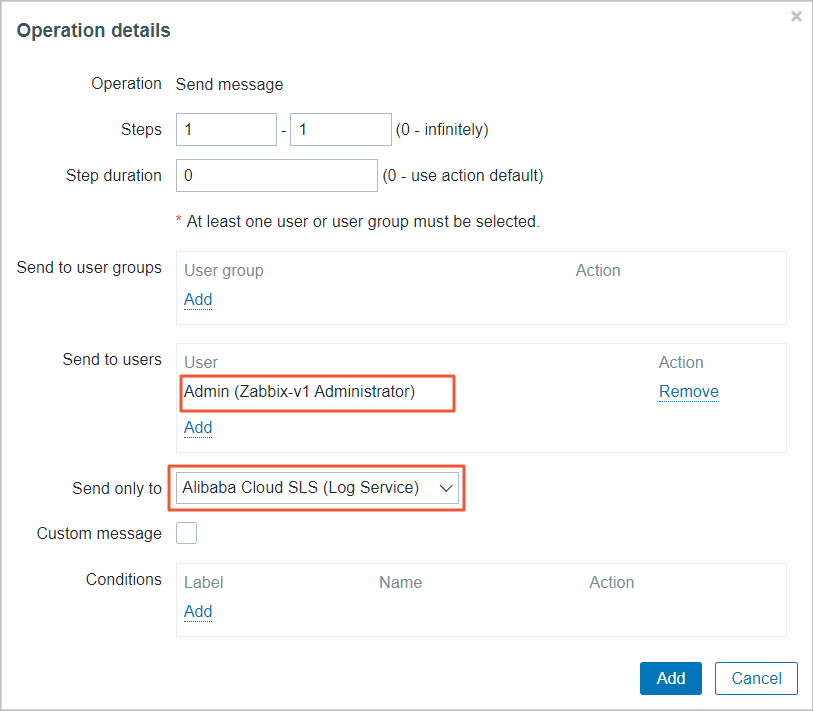Click the Custom message label
The width and height of the screenshot is (813, 711).
tap(99, 534)
